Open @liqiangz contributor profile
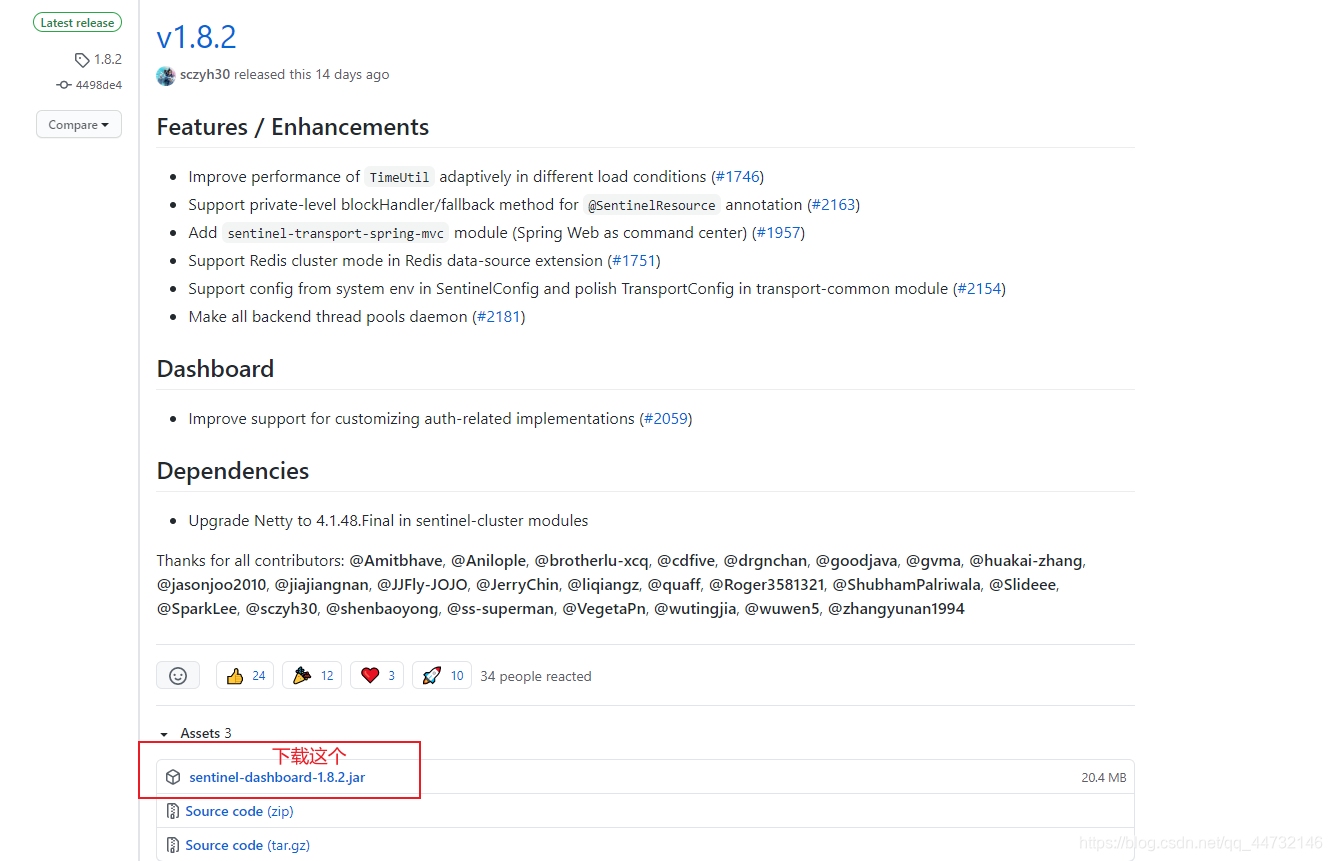The width and height of the screenshot is (1332, 861). [x=603, y=585]
